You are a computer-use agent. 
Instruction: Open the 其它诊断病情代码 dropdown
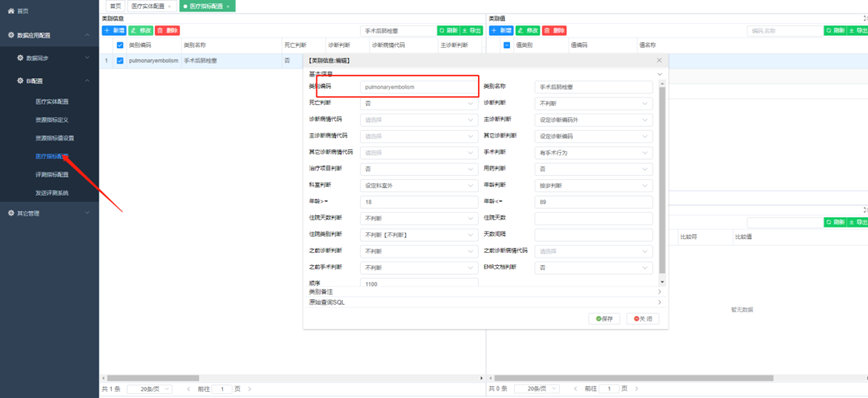(419, 153)
